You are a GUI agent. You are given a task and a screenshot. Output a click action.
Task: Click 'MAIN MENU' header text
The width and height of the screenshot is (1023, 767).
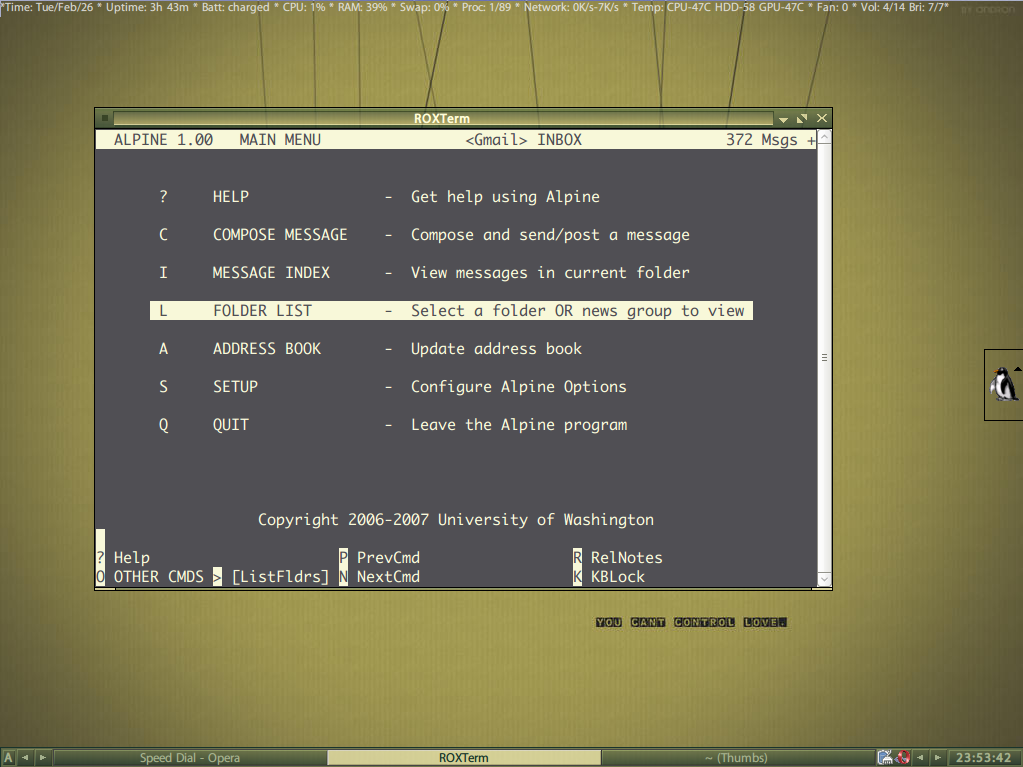click(x=280, y=140)
